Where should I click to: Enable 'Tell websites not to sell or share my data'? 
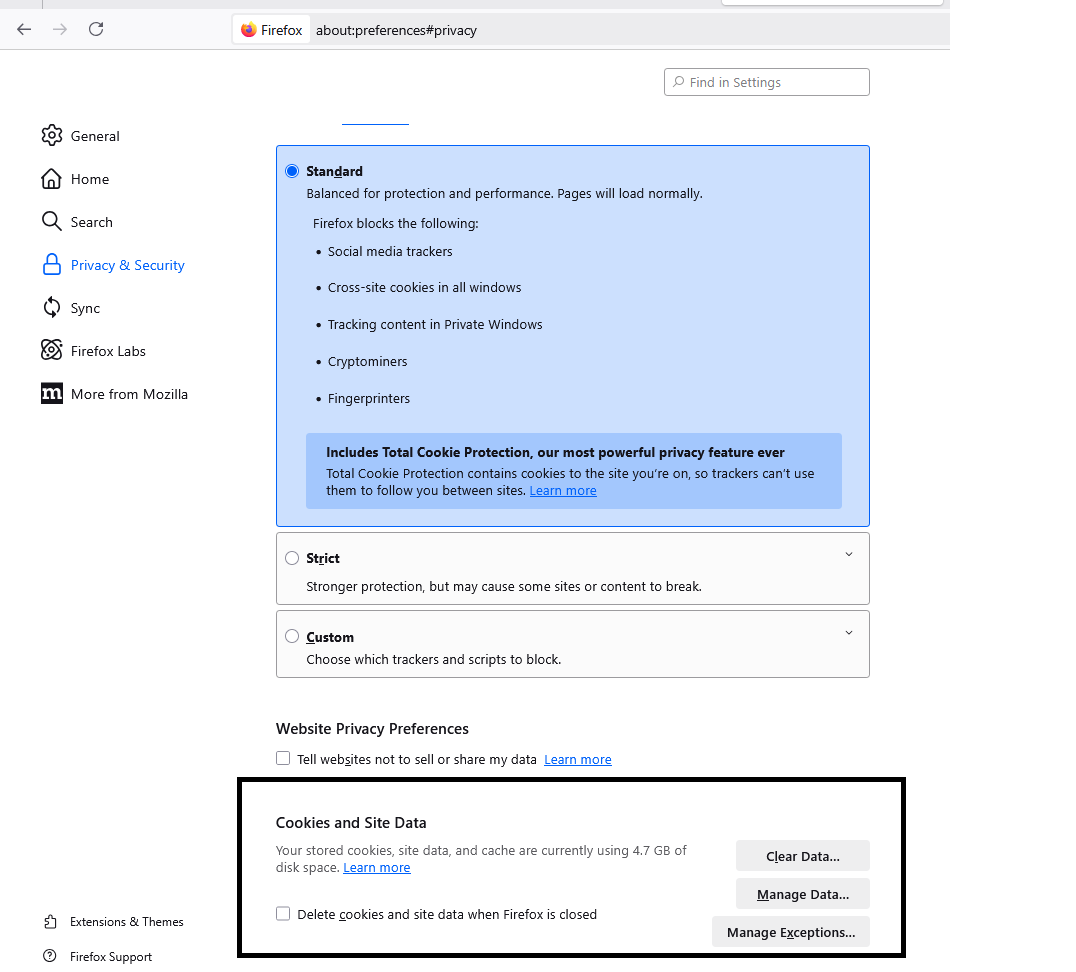point(283,758)
